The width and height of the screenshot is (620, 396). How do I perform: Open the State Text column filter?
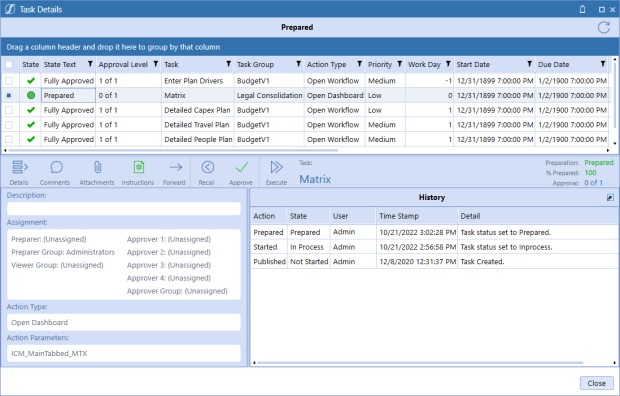click(x=90, y=64)
